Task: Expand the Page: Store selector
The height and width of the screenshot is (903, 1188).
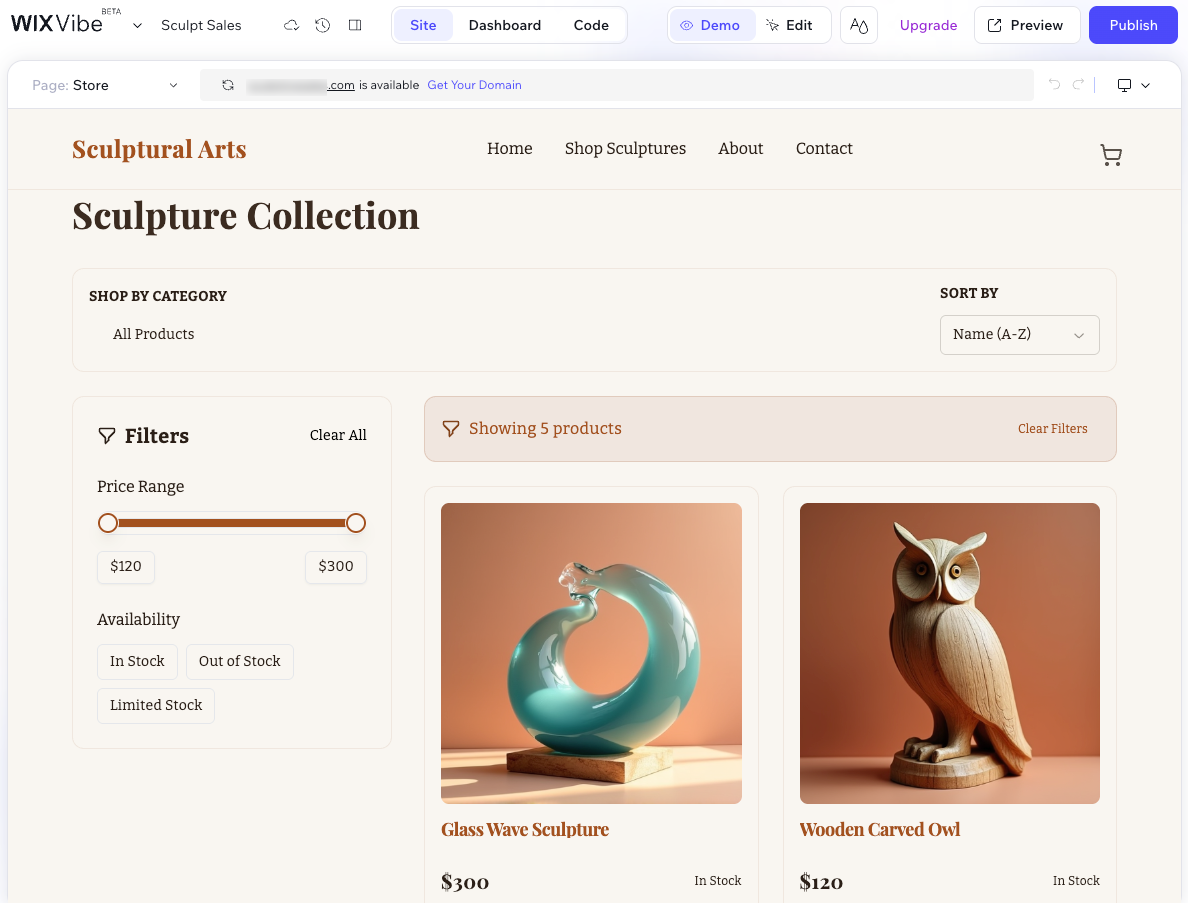Action: coord(107,85)
